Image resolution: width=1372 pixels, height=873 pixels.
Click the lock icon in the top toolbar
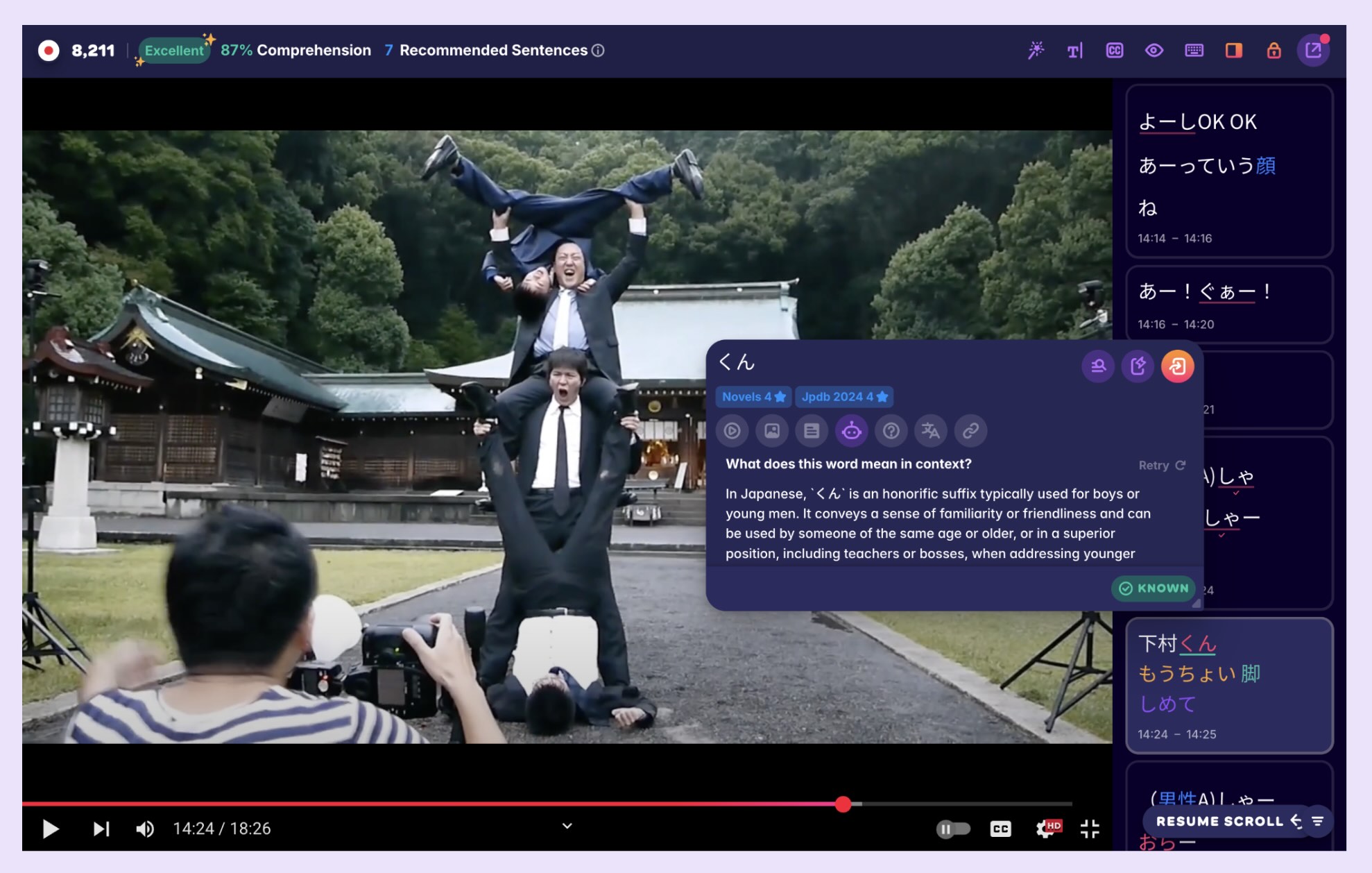[x=1274, y=50]
